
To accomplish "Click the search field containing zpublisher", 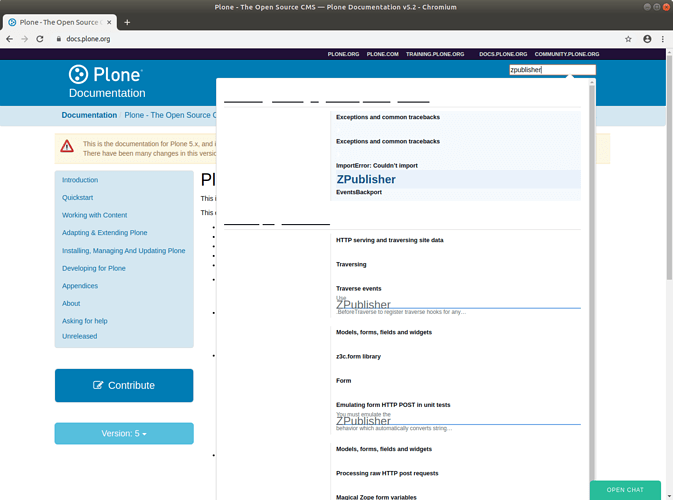I will coord(552,70).
